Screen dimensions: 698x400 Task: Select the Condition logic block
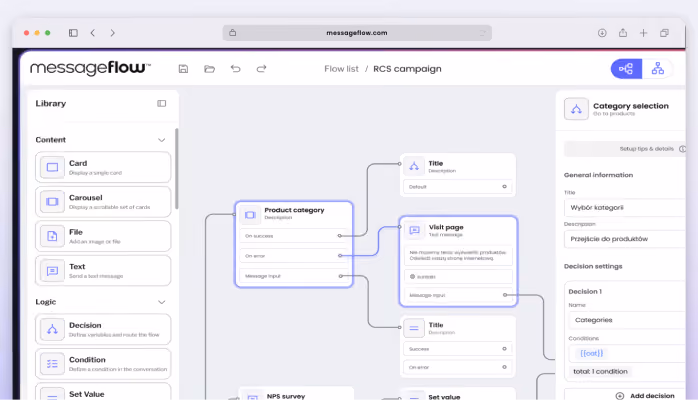103,364
